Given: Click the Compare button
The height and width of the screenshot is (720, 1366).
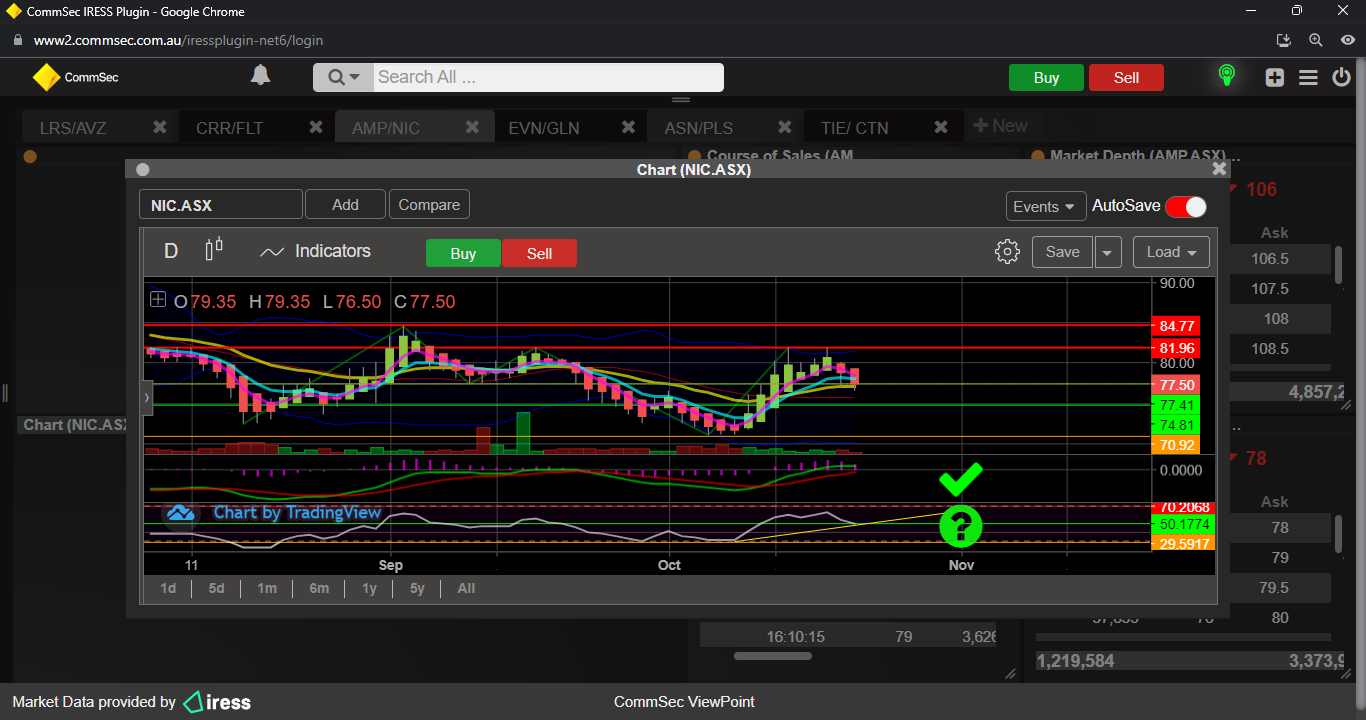Looking at the screenshot, I should pos(429,204).
